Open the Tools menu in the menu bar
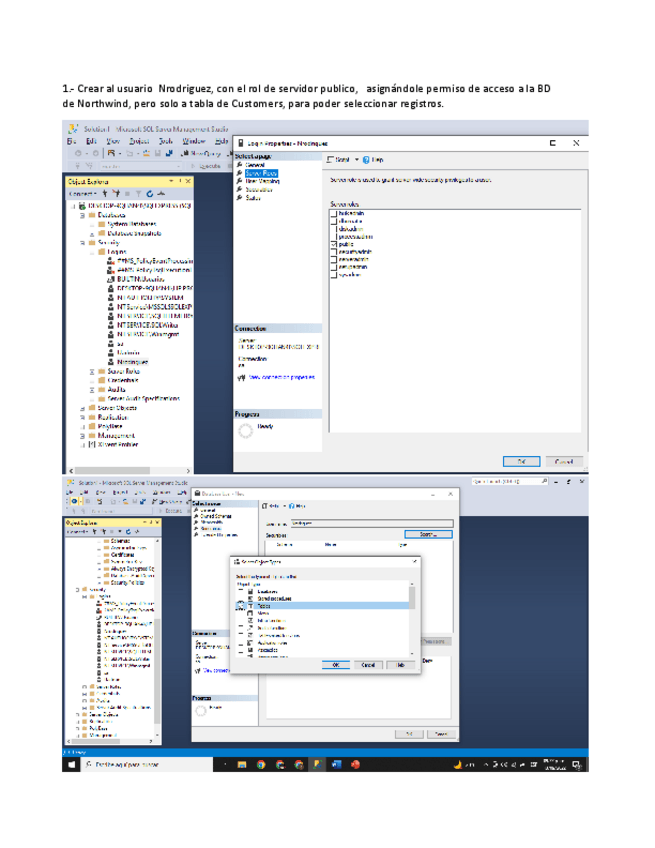The width and height of the screenshot is (655, 848). tap(166, 141)
